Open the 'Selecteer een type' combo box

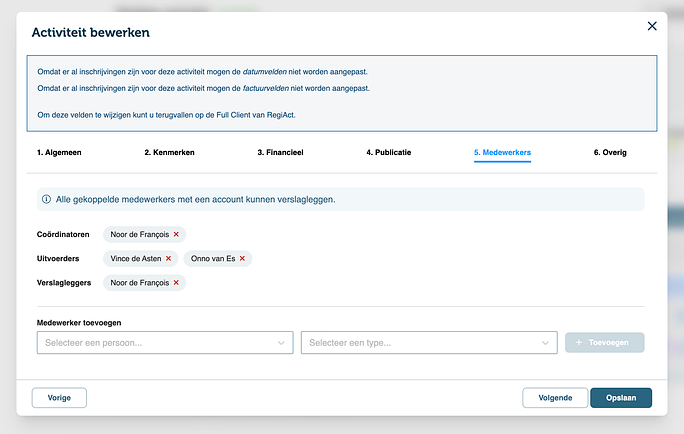coord(420,343)
